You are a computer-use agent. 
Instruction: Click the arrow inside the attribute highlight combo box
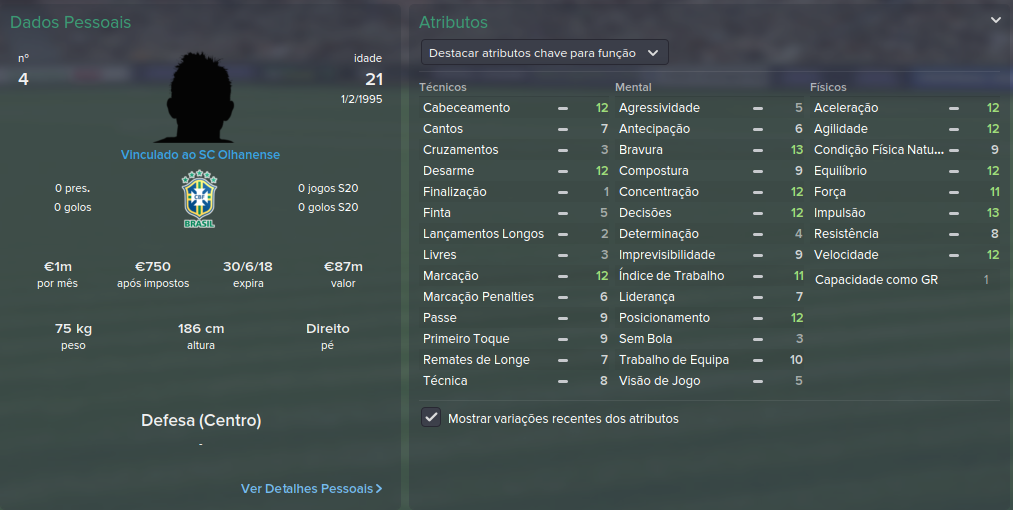click(x=653, y=53)
